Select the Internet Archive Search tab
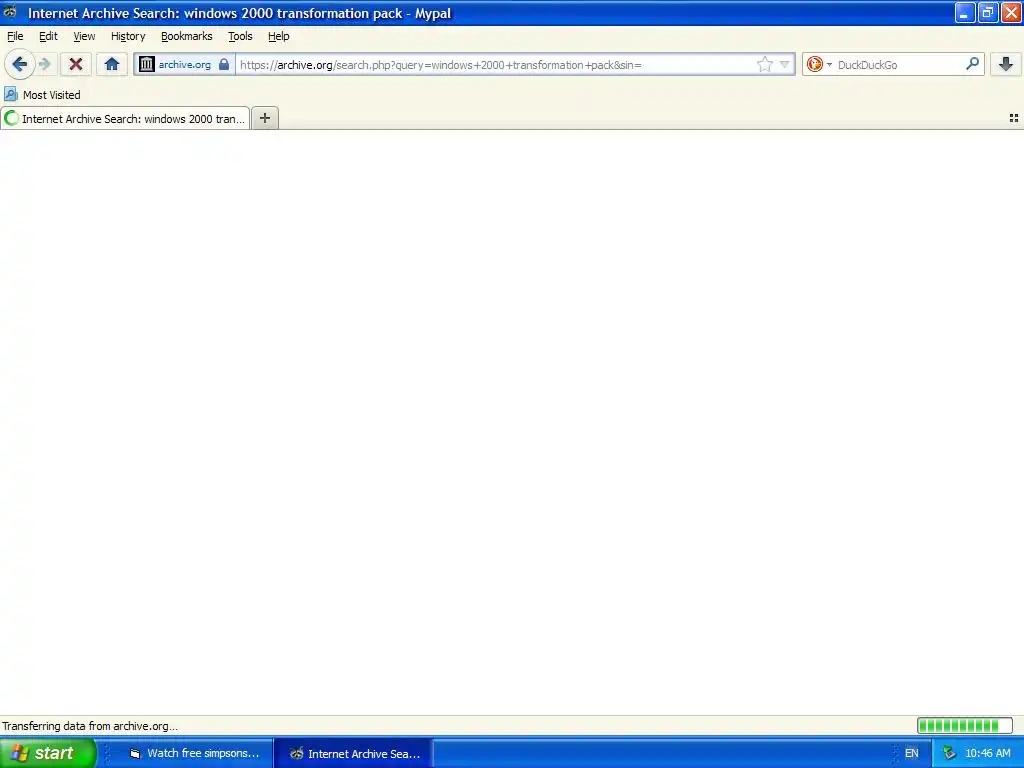This screenshot has width=1024, height=768. (x=125, y=118)
